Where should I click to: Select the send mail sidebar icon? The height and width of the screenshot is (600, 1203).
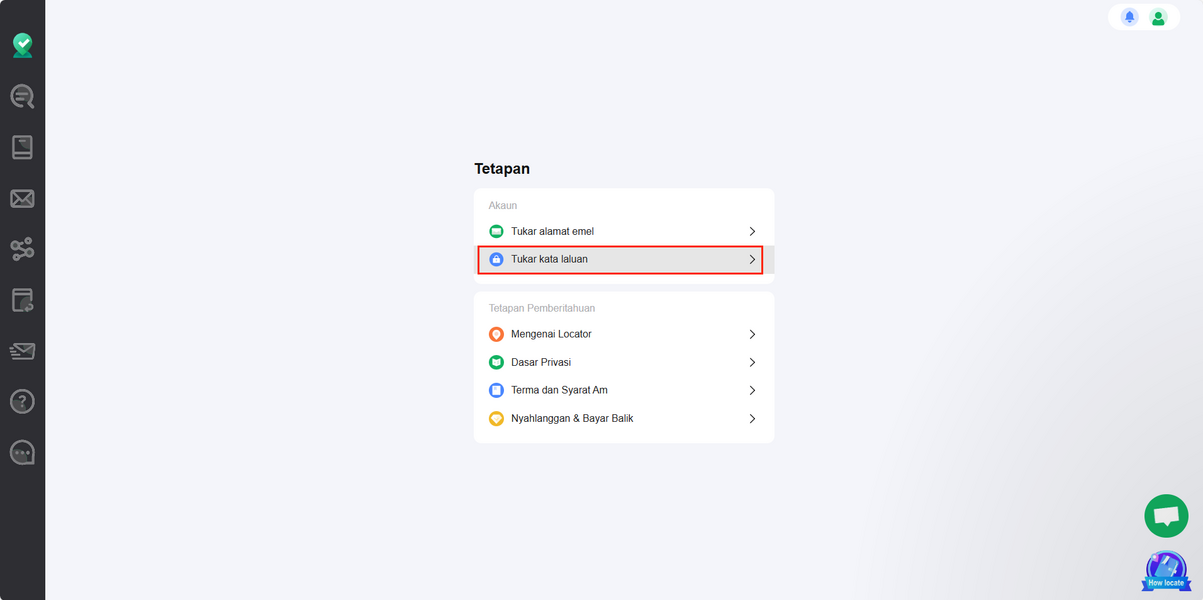22,351
